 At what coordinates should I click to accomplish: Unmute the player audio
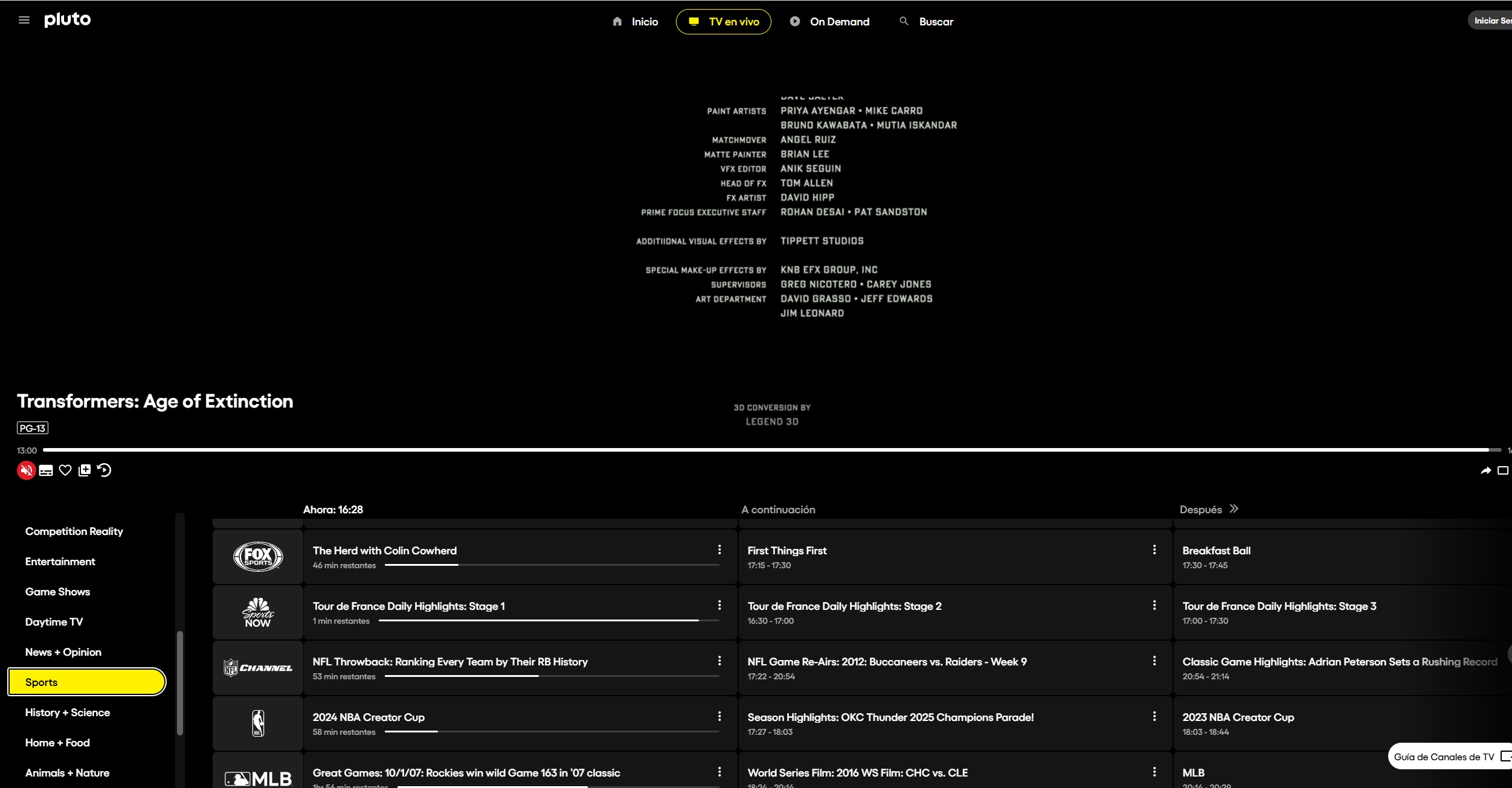click(x=27, y=470)
